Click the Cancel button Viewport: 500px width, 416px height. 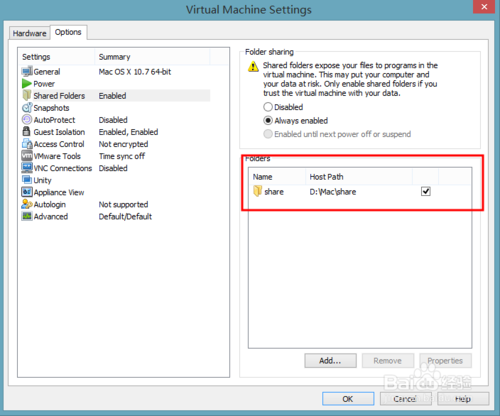pyautogui.click(x=405, y=399)
